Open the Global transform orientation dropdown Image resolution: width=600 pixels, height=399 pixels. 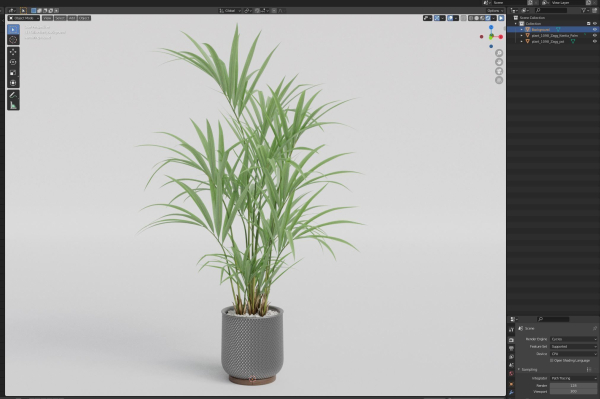pyautogui.click(x=230, y=11)
